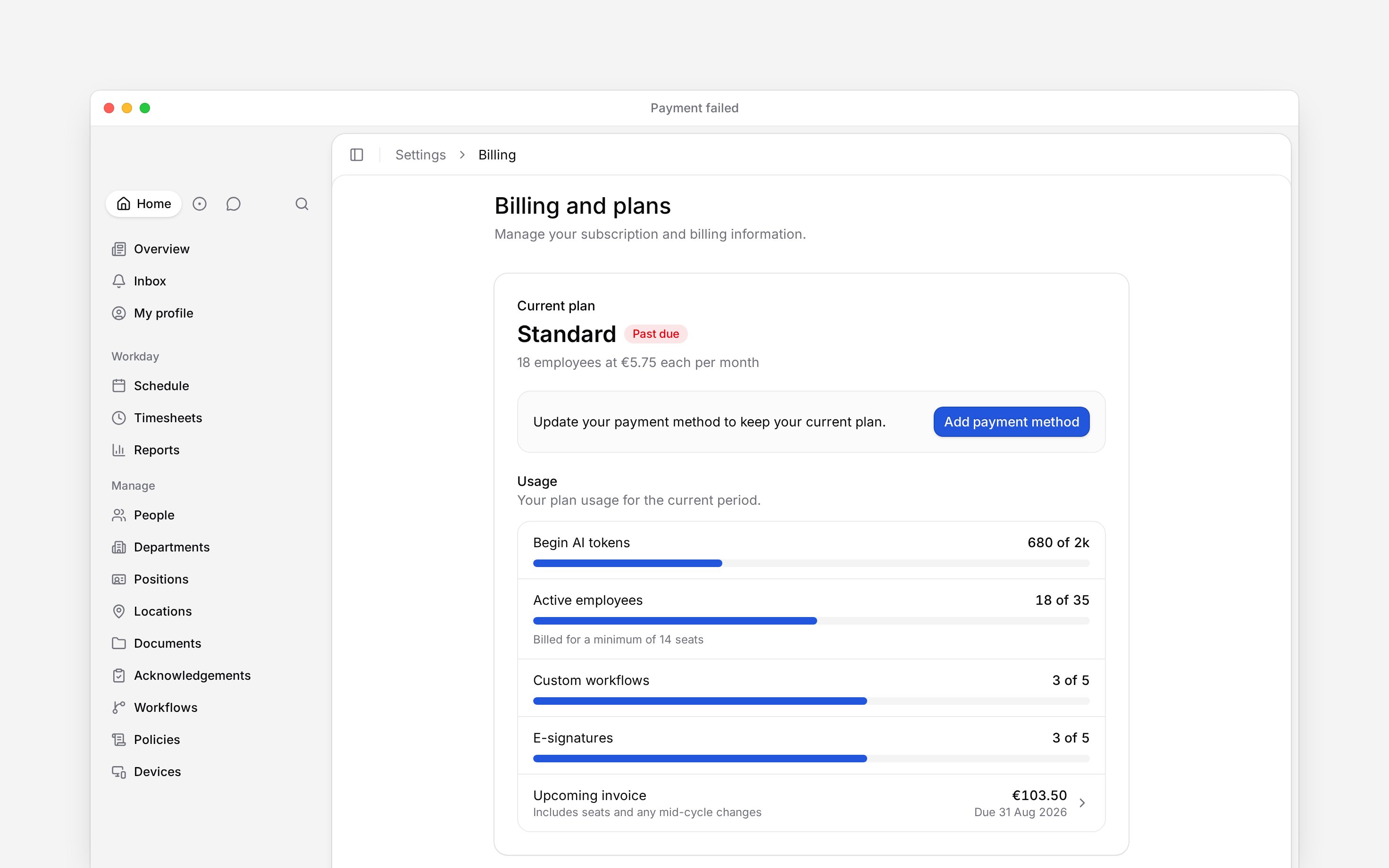
Task: Click the Schedule calendar icon
Action: point(119,386)
